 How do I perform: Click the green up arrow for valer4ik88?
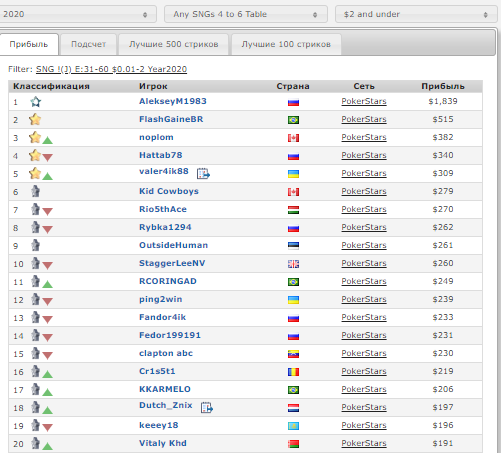tap(48, 176)
